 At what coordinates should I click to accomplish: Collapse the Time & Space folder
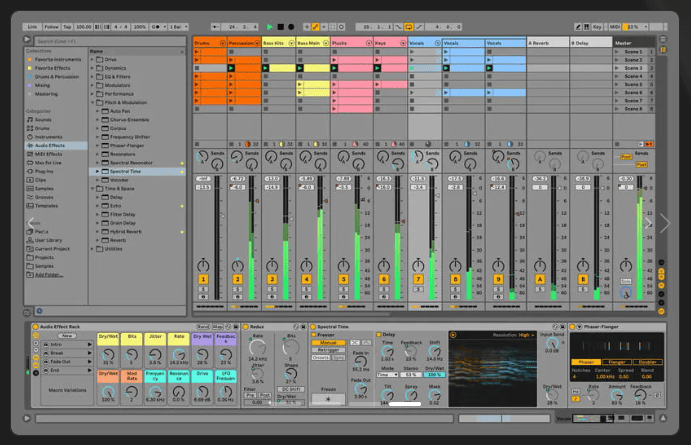pos(92,189)
